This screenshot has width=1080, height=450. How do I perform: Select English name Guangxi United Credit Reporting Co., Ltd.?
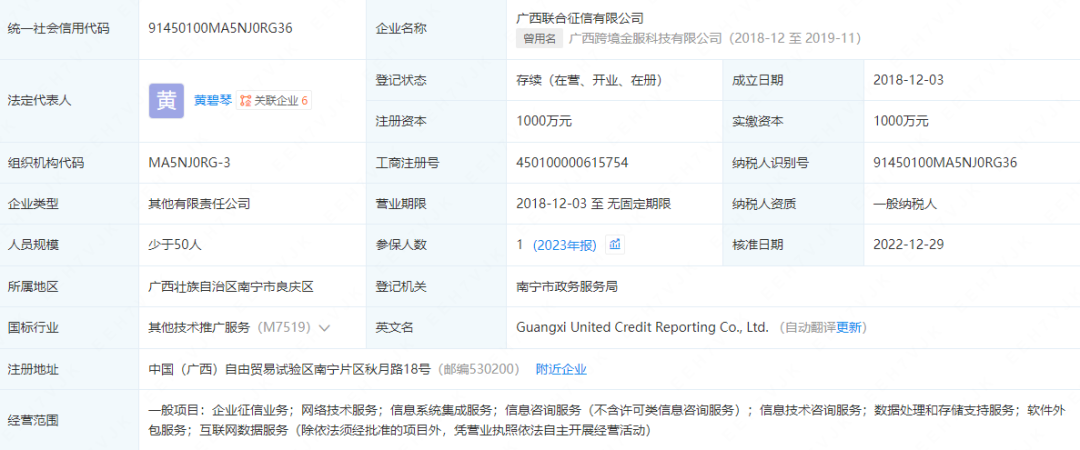[x=642, y=328]
